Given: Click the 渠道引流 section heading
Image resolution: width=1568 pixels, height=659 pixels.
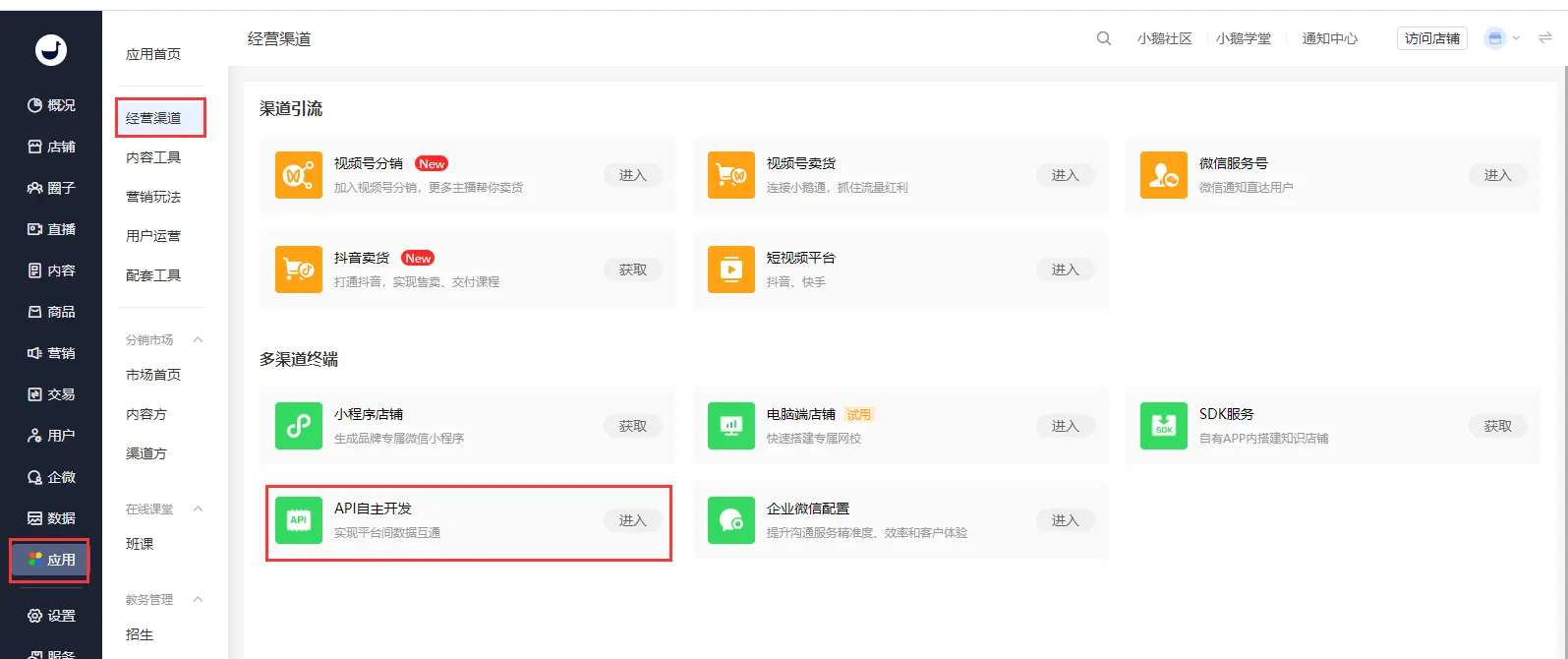Looking at the screenshot, I should pyautogui.click(x=291, y=108).
